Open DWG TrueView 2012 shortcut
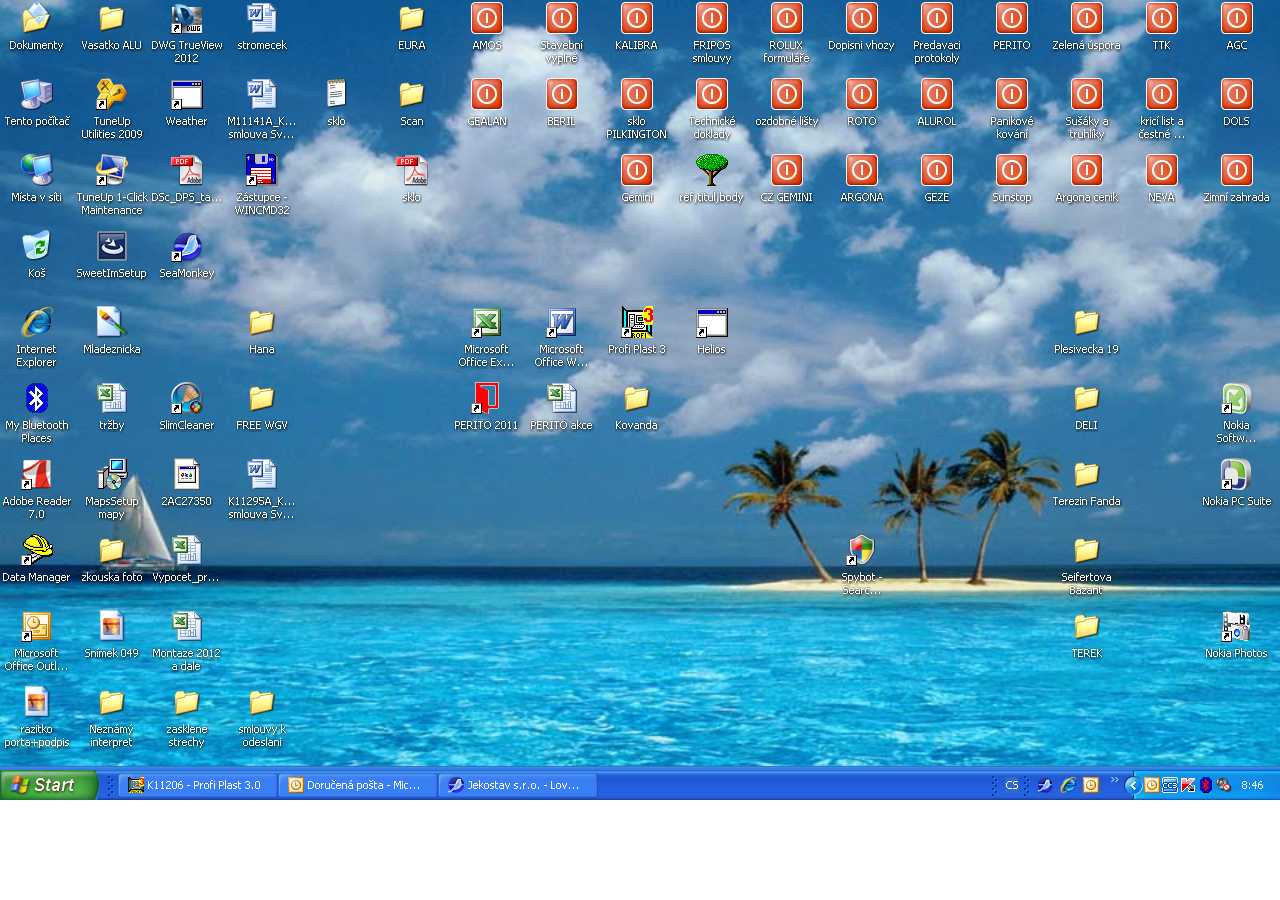1280x900 pixels. [186, 19]
